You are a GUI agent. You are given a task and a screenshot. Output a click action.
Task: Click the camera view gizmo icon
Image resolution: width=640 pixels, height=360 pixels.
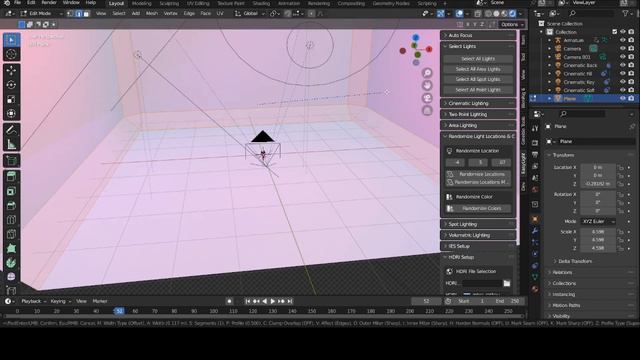click(x=427, y=98)
